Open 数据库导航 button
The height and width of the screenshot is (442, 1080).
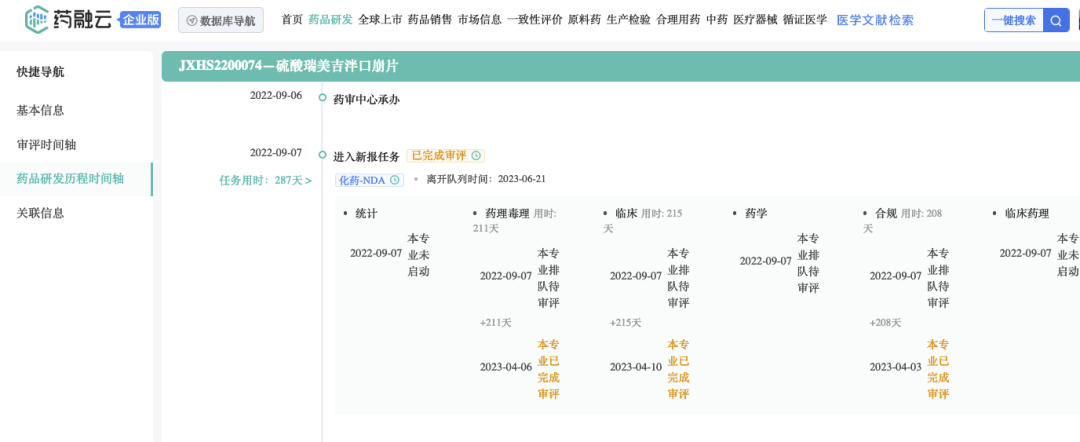(x=220, y=21)
